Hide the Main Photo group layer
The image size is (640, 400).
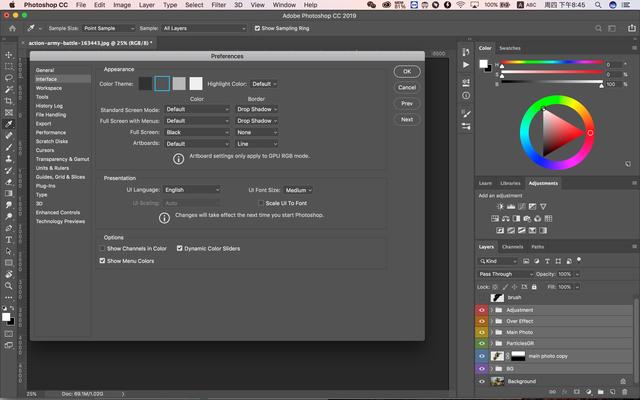(482, 332)
